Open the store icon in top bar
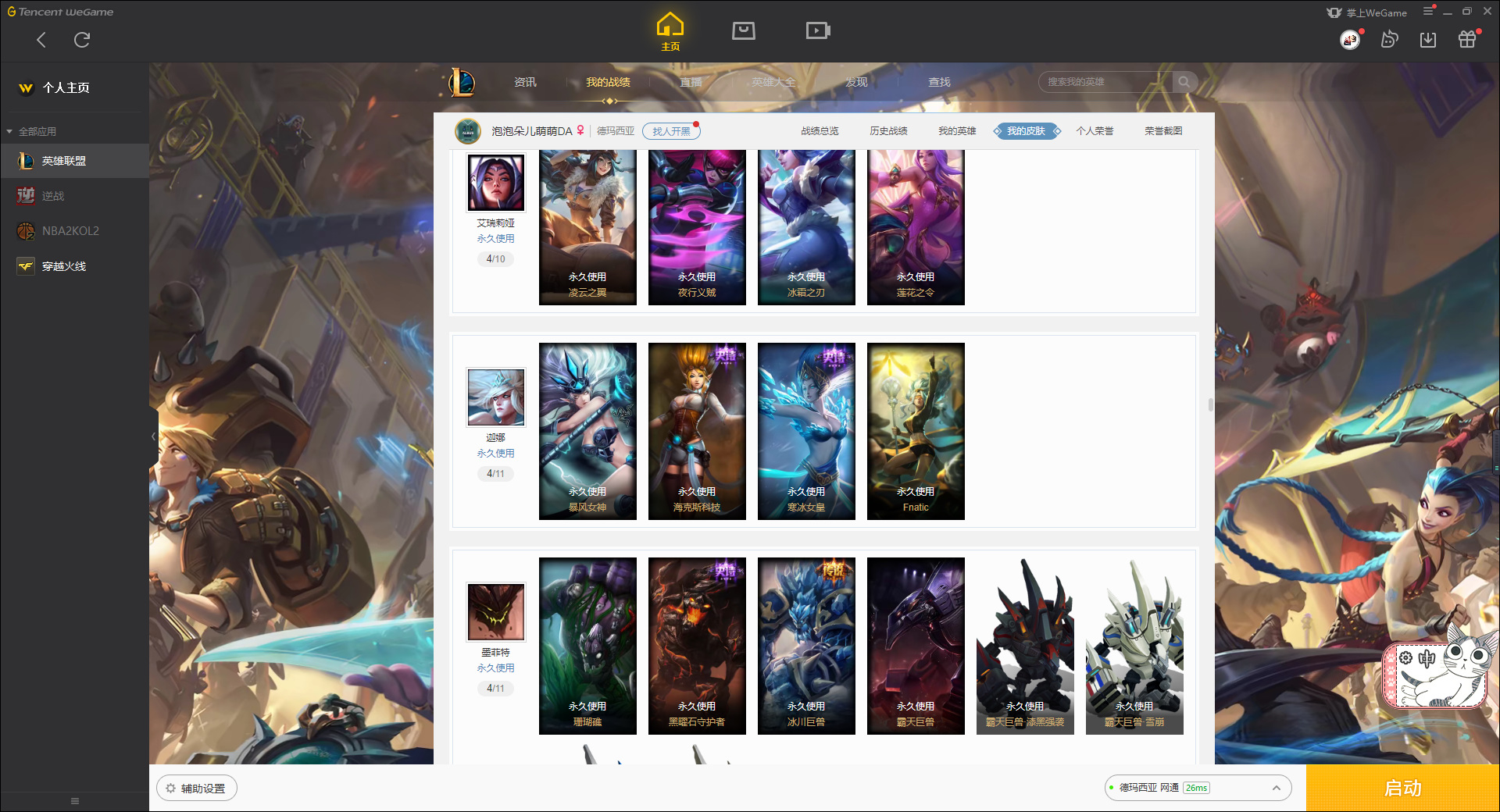Image resolution: width=1500 pixels, height=812 pixels. (743, 30)
